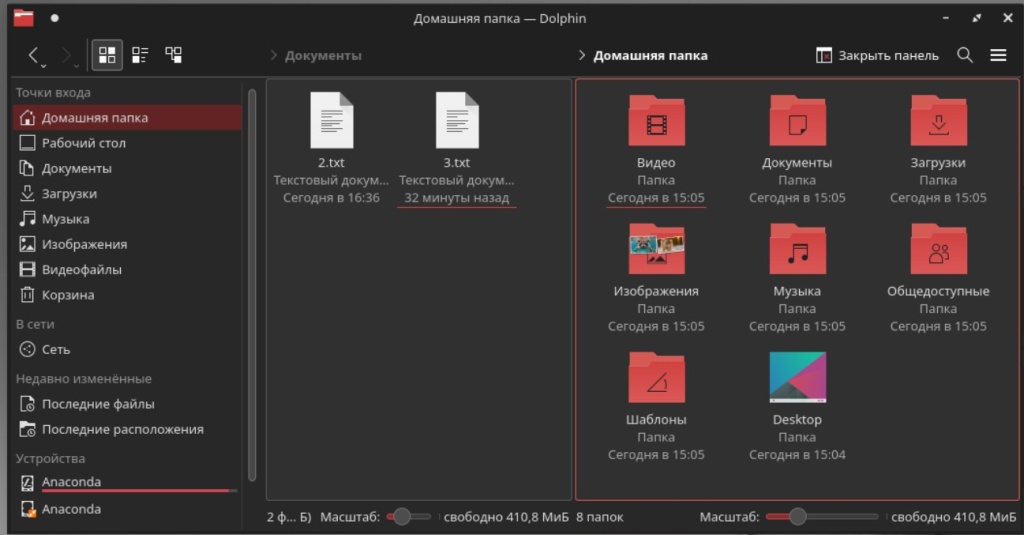
Task: Open the hamburger menu
Action: (x=998, y=55)
